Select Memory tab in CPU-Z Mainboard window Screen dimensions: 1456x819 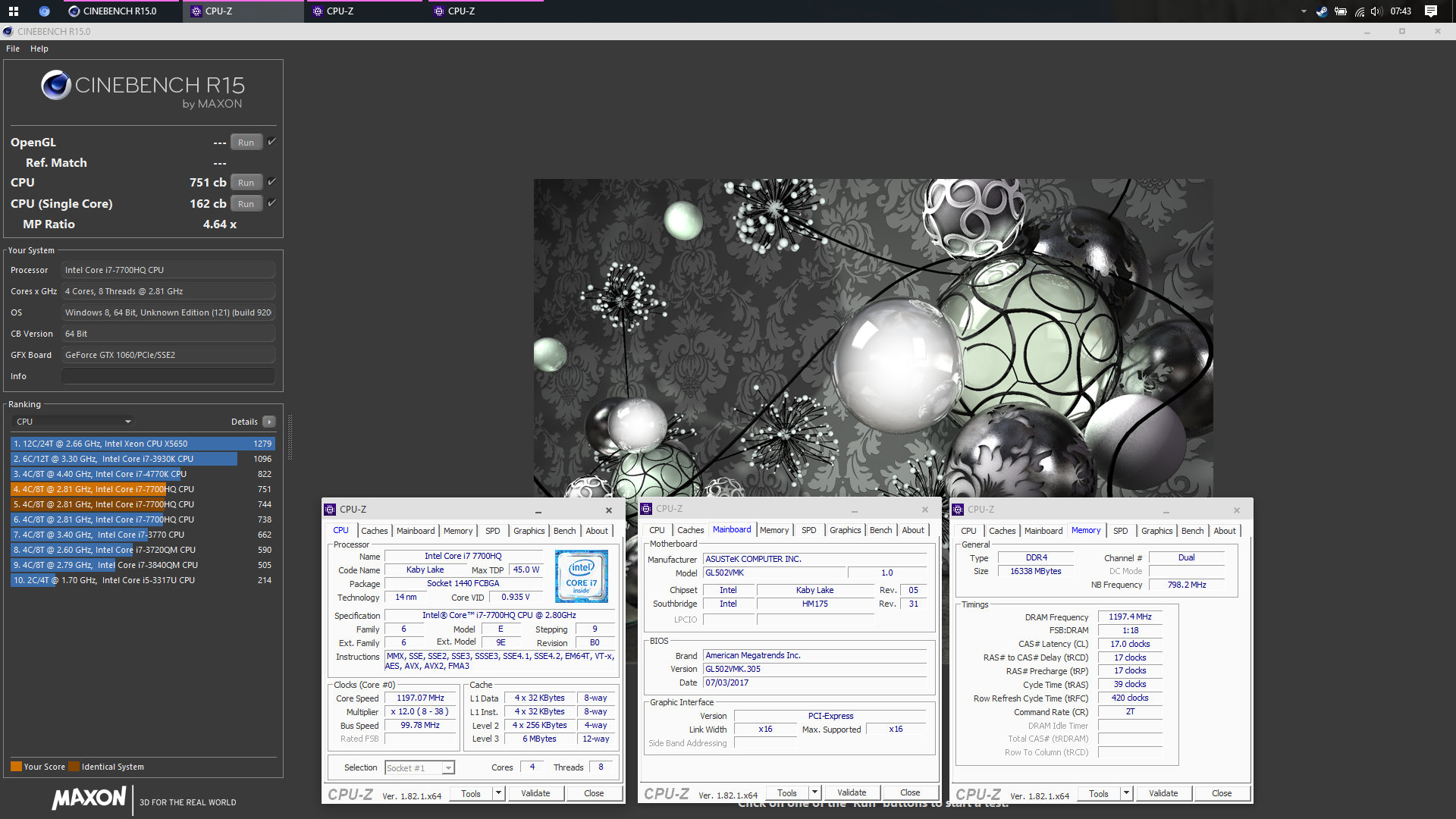pyautogui.click(x=774, y=530)
